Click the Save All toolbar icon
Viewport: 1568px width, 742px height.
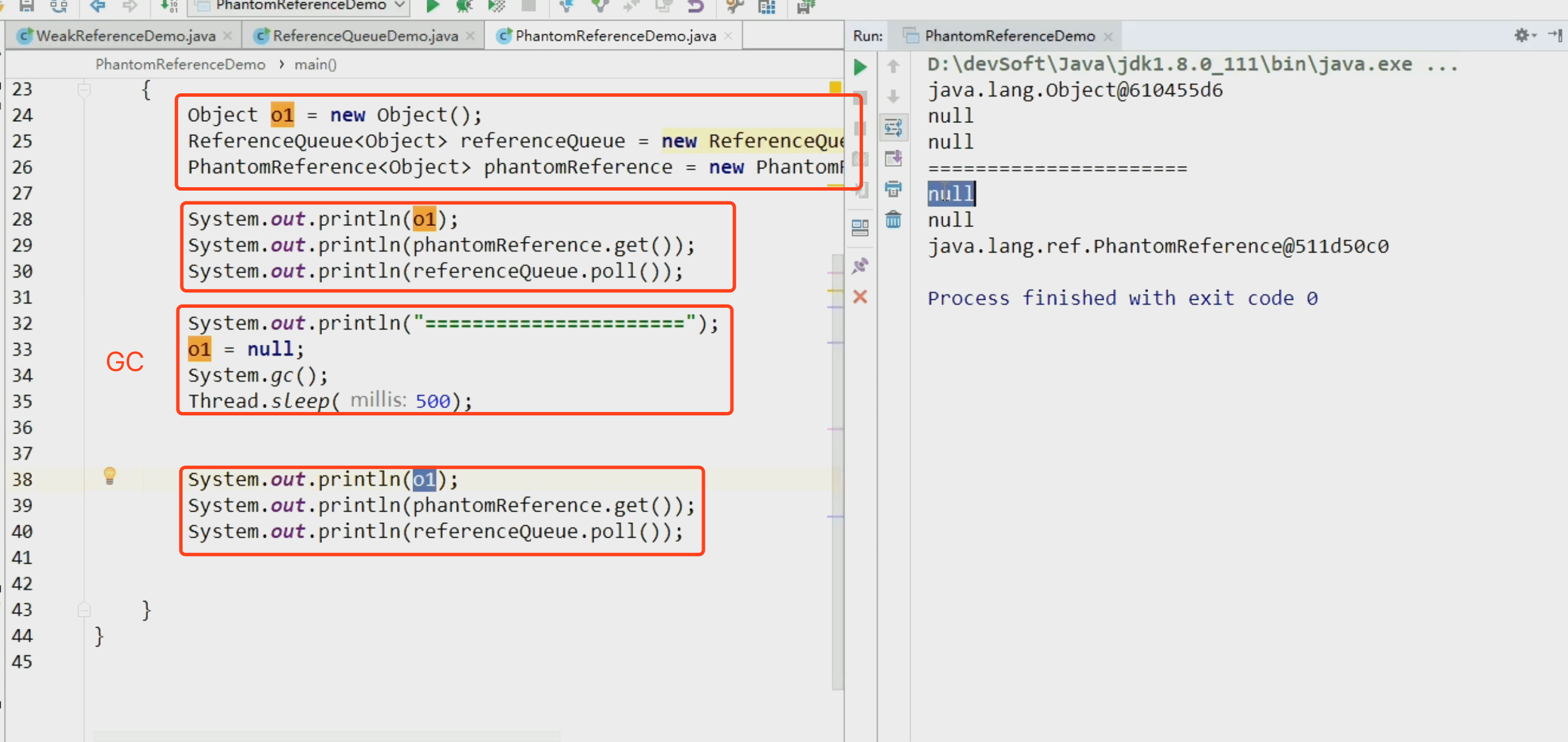26,6
